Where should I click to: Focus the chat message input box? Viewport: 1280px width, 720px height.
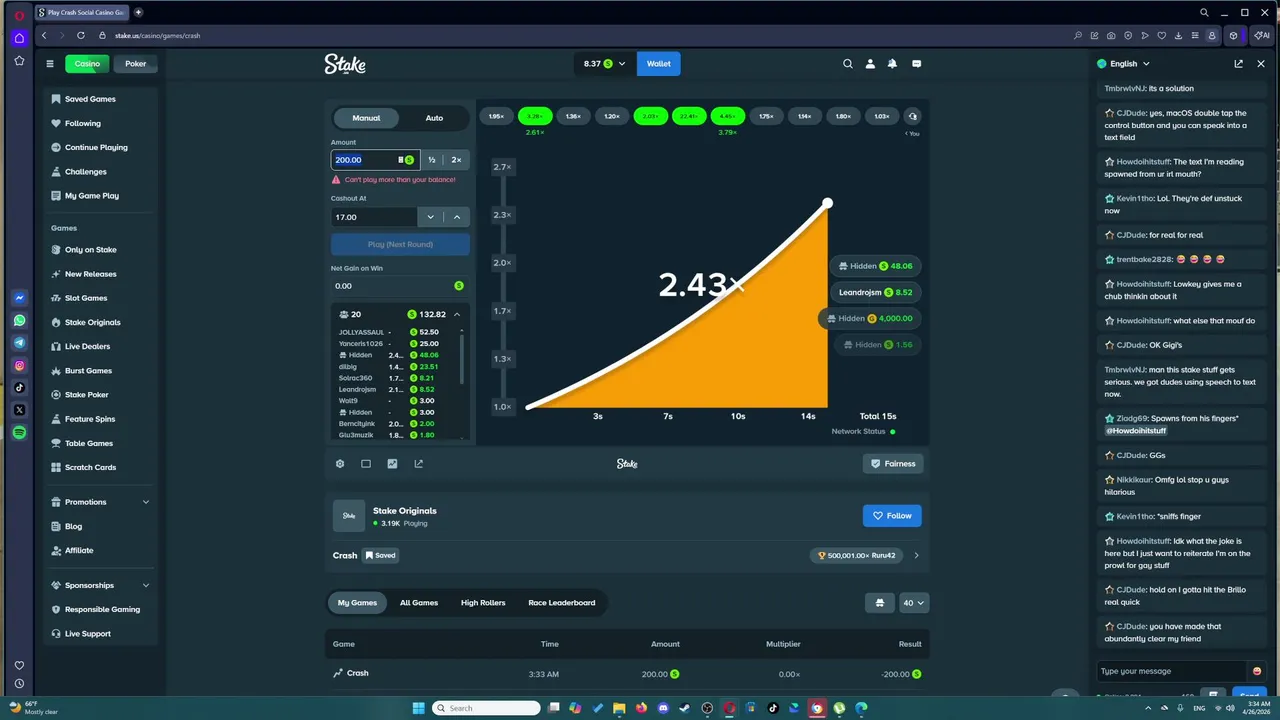pyautogui.click(x=1171, y=671)
